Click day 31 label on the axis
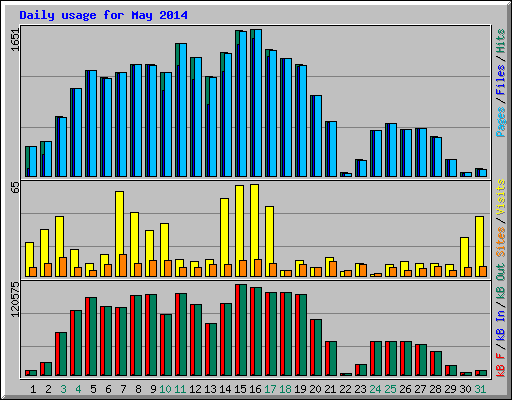The height and width of the screenshot is (400, 512). 480,389
